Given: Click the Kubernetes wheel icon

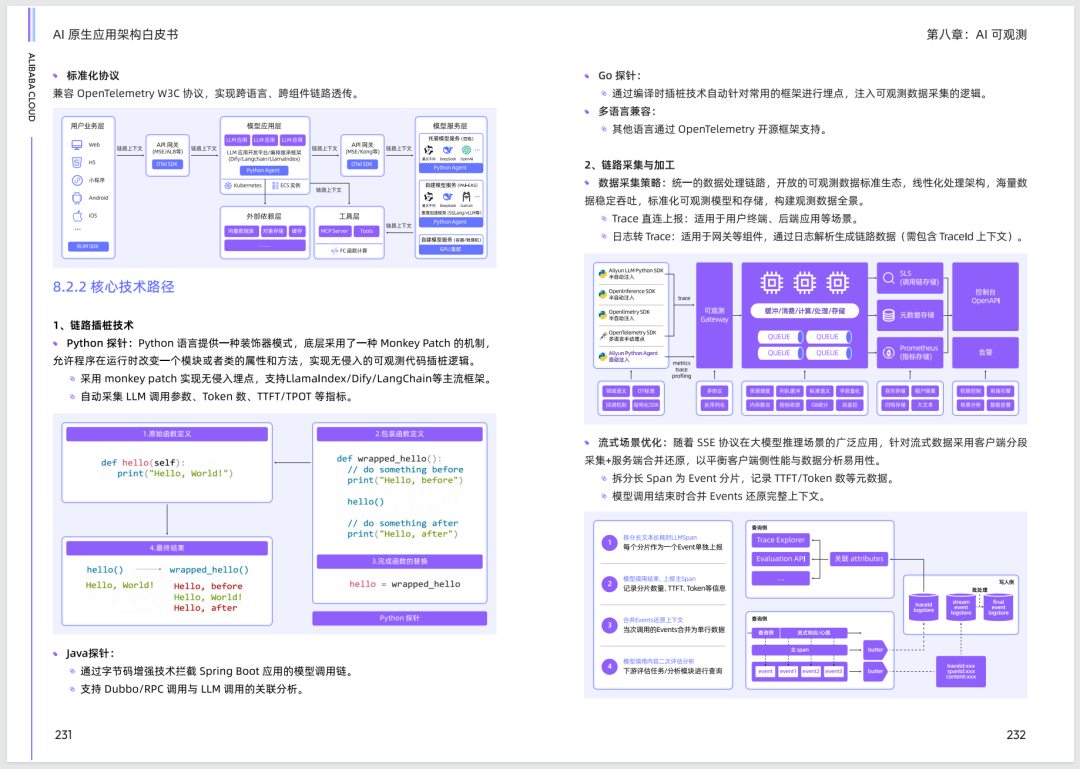Looking at the screenshot, I should [228, 185].
